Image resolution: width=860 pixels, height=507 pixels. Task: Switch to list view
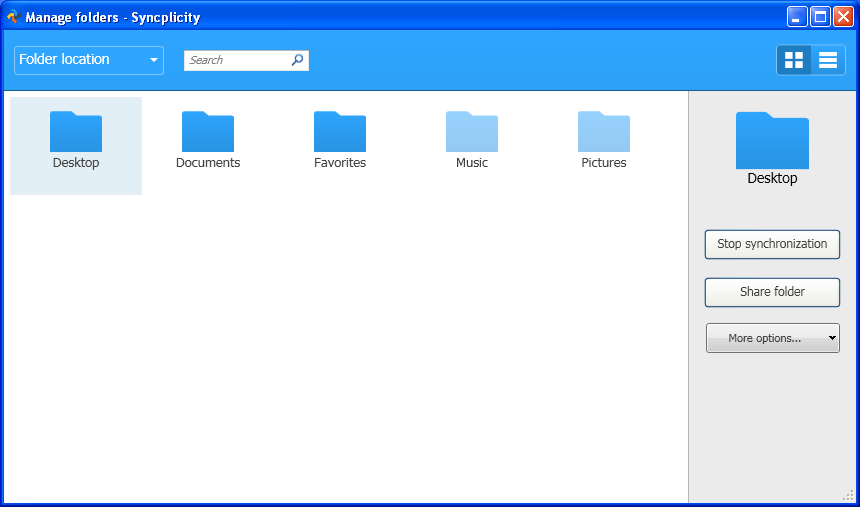828,60
